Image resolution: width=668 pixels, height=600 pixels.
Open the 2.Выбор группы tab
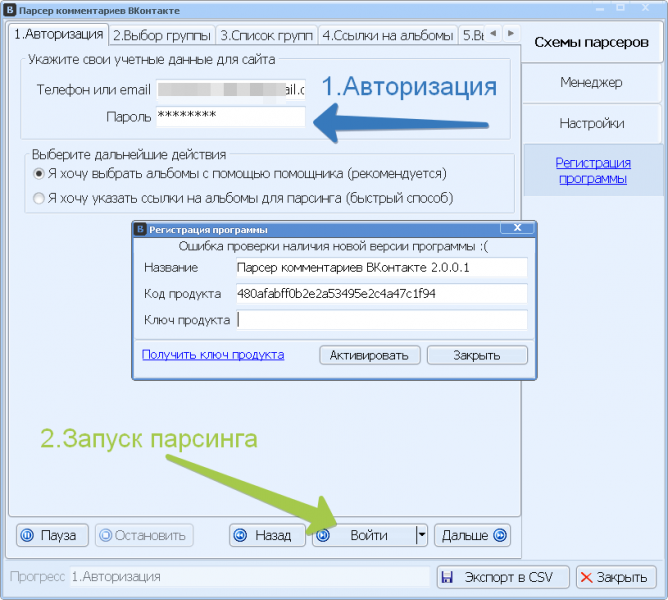pyautogui.click(x=162, y=35)
